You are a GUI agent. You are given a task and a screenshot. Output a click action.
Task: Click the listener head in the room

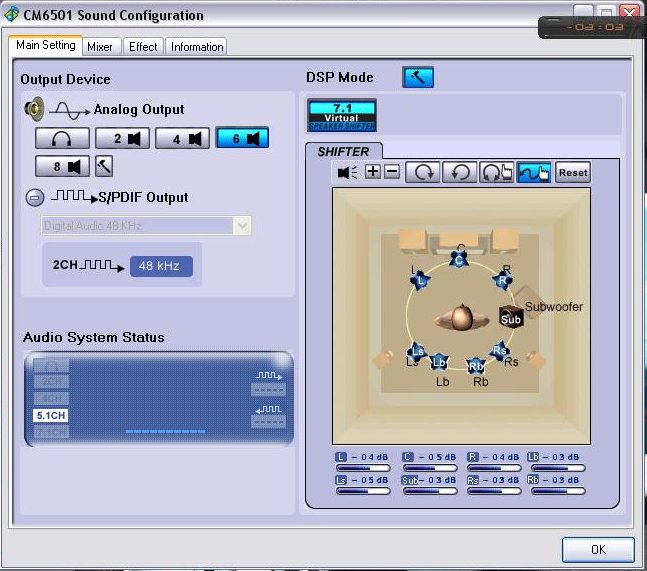point(461,318)
